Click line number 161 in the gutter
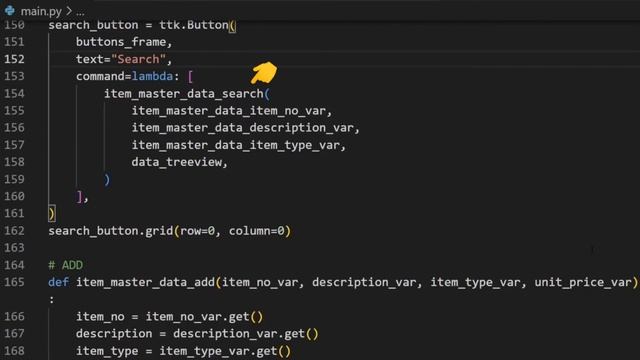 coord(14,213)
